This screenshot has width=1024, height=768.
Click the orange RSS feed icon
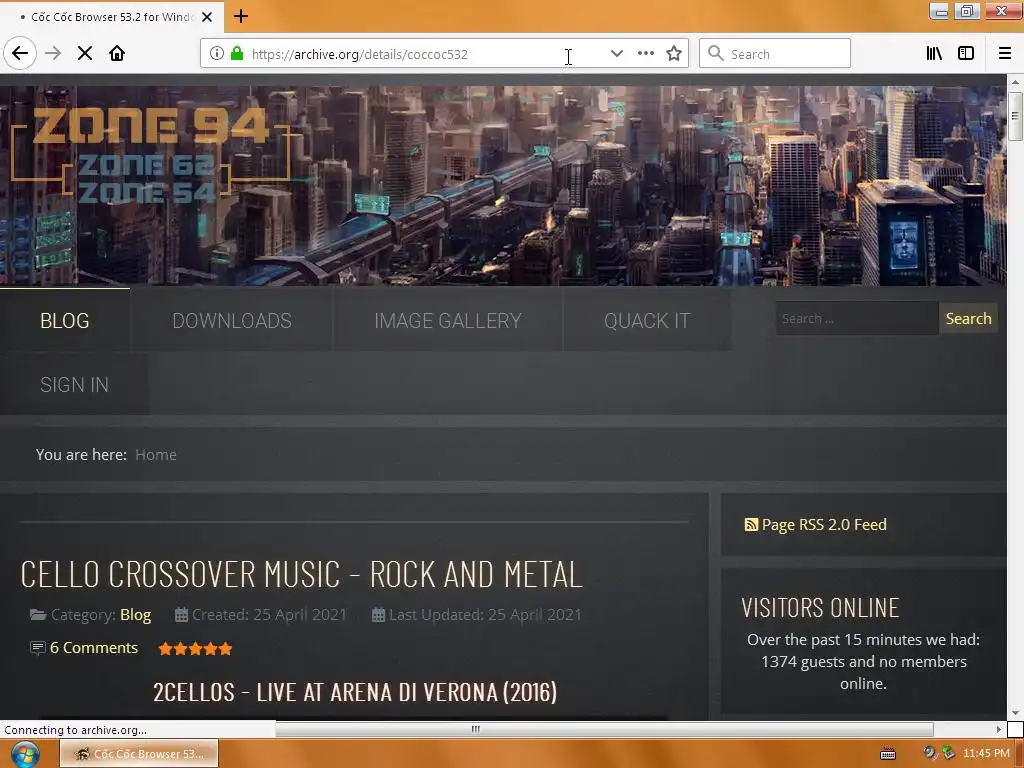click(751, 524)
